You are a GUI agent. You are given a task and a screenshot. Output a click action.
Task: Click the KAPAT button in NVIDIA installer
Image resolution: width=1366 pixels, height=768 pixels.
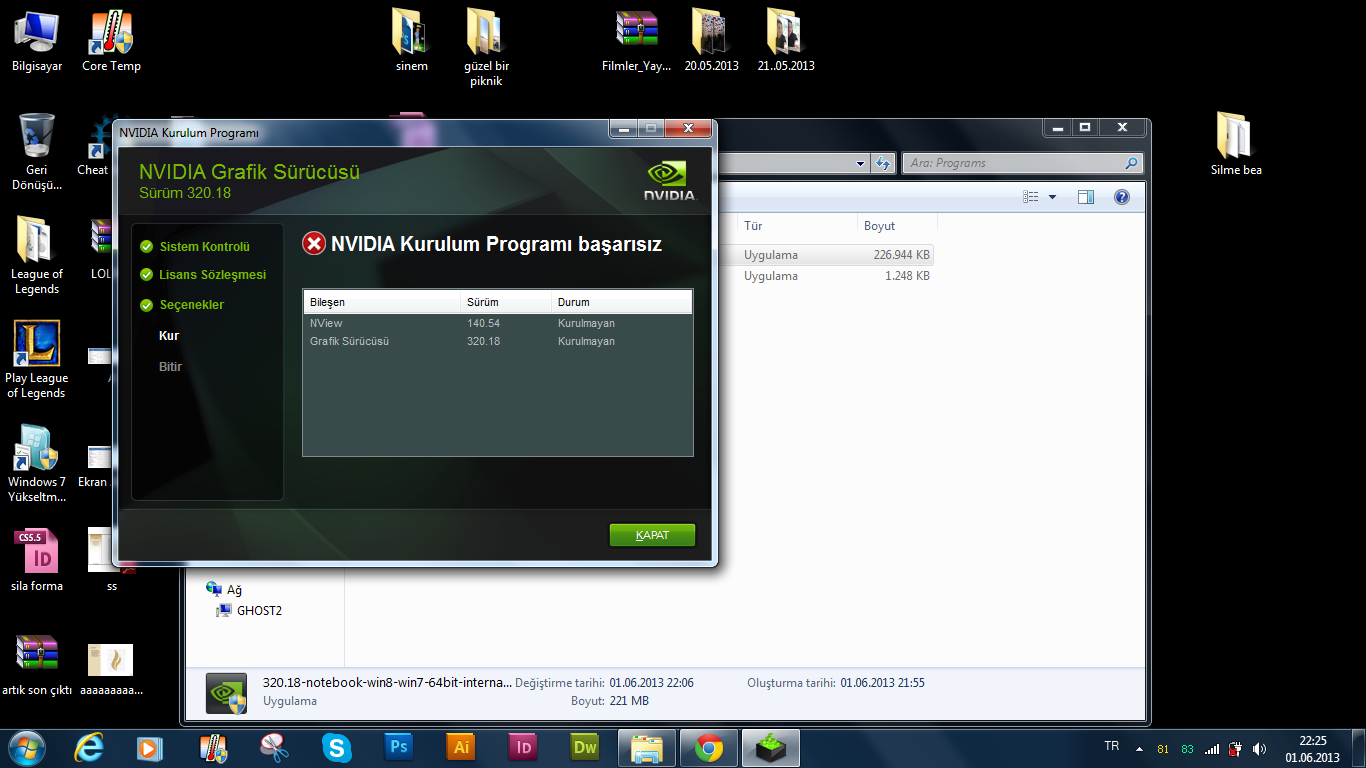652,535
